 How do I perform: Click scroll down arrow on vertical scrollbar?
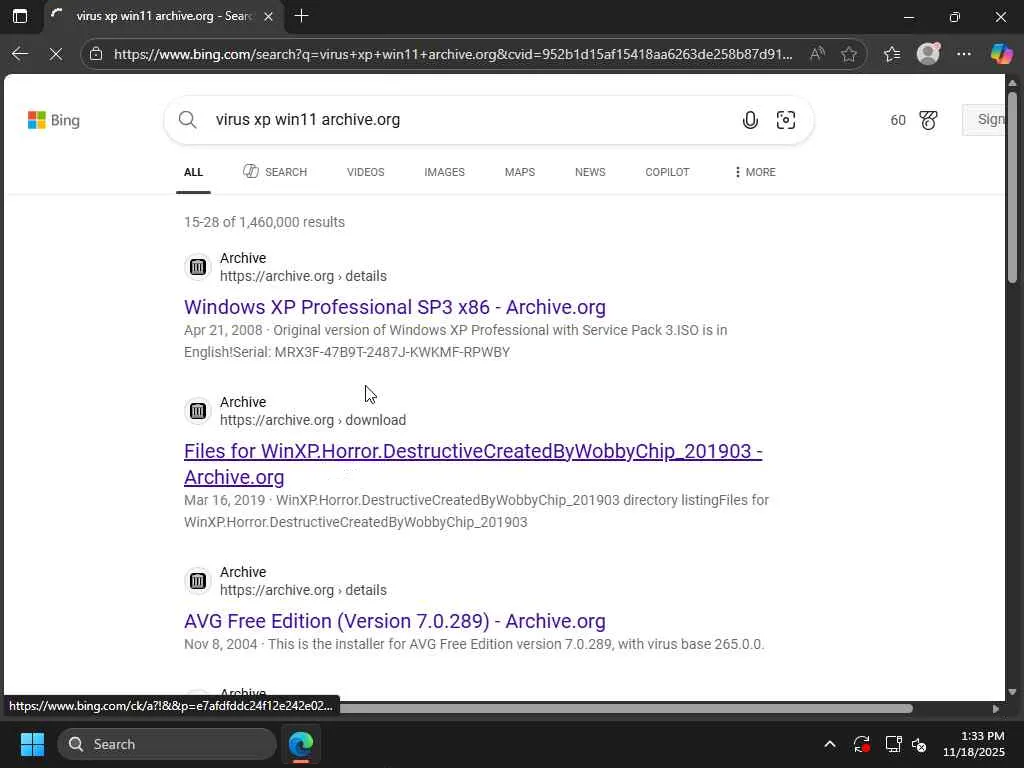click(x=1012, y=692)
